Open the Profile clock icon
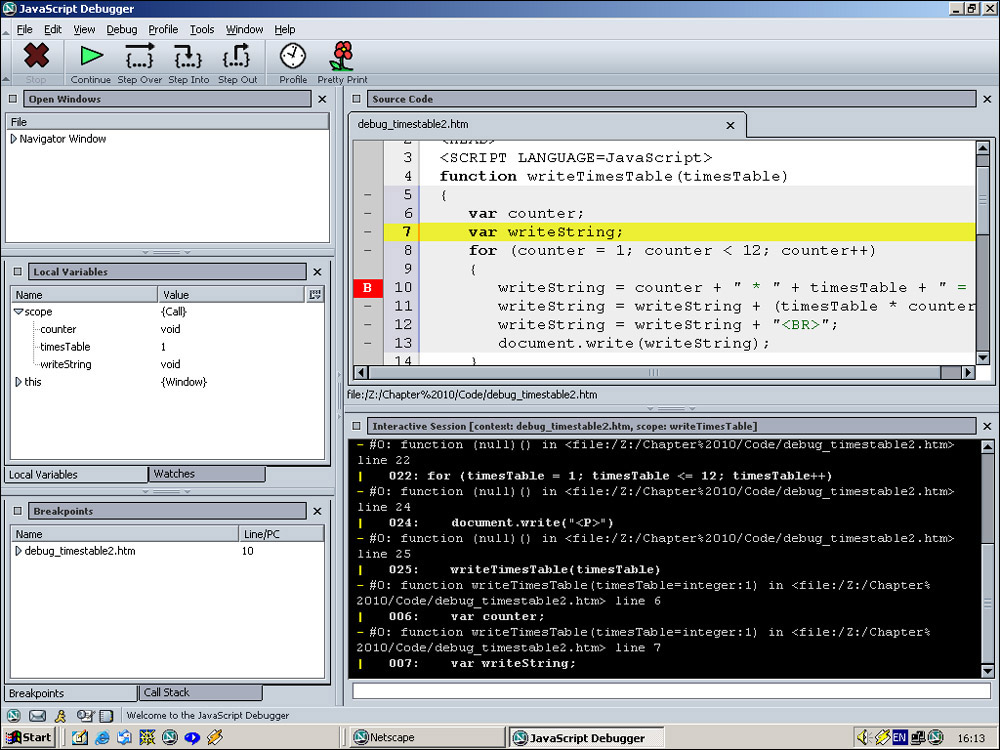The height and width of the screenshot is (750, 1000). (x=293, y=57)
